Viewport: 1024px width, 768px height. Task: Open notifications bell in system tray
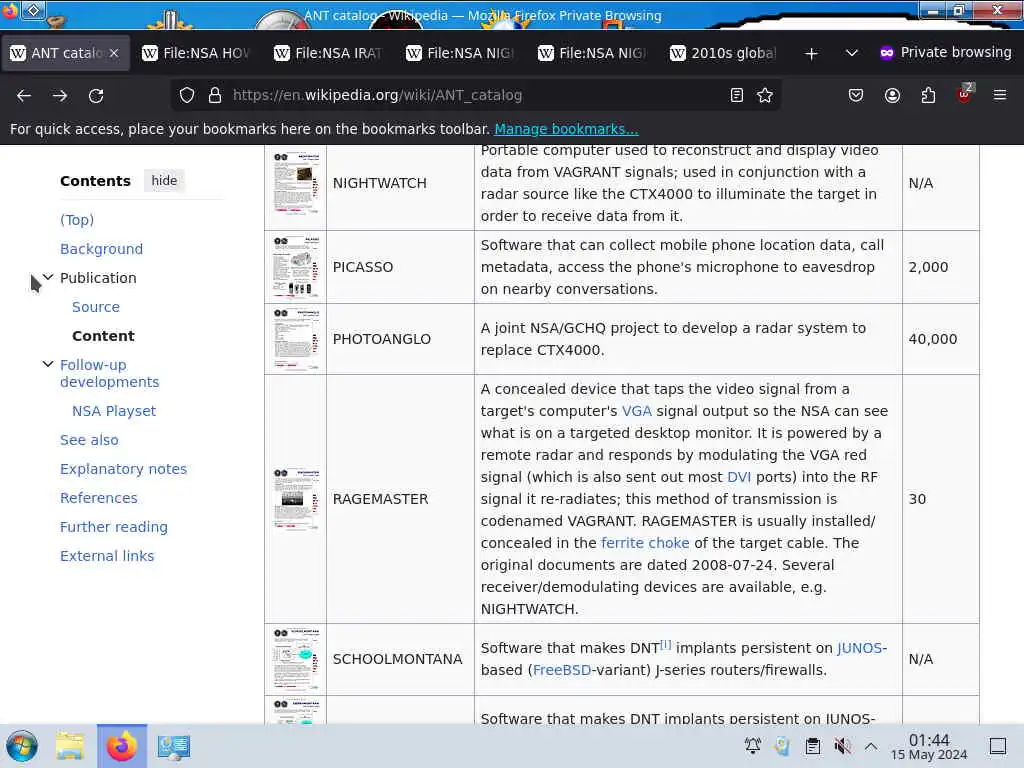pos(752,745)
